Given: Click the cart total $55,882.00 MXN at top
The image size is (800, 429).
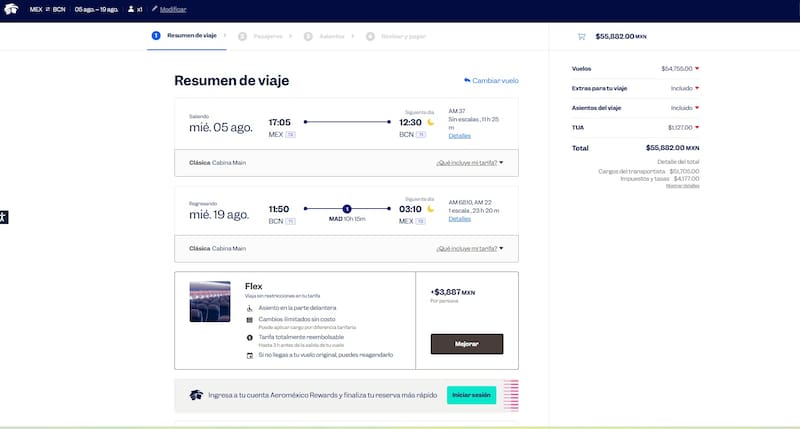Looking at the screenshot, I should pyautogui.click(x=621, y=36).
